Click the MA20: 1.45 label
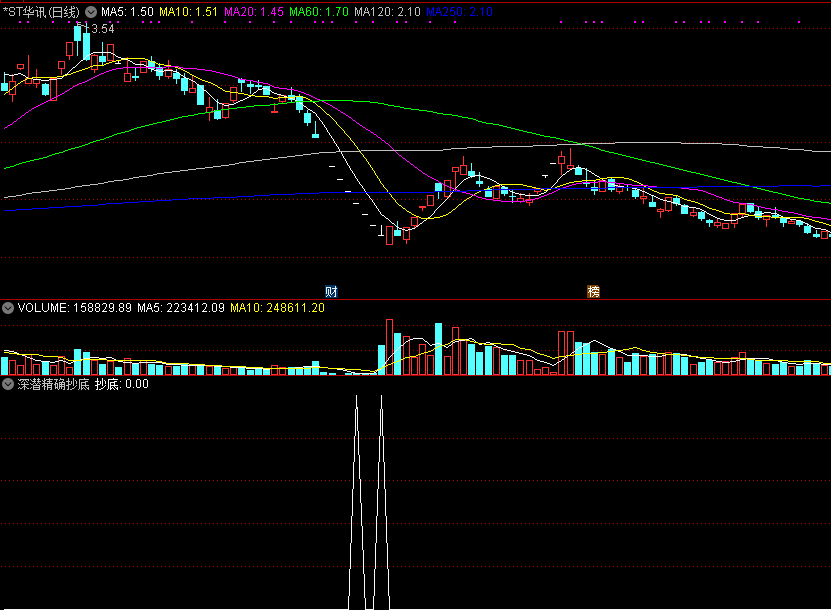 [254, 12]
